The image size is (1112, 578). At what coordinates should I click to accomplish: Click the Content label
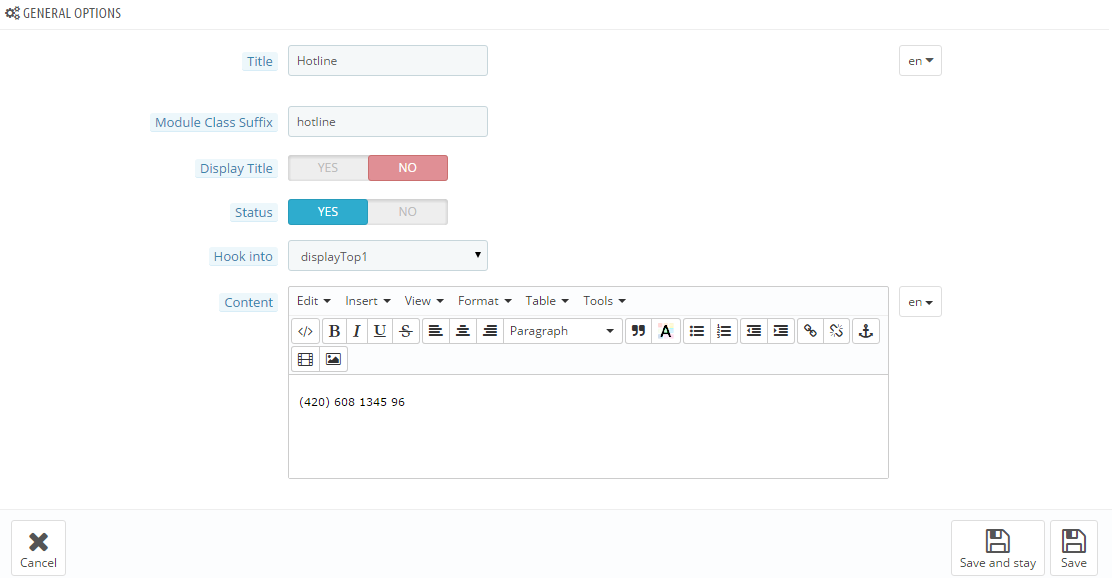click(248, 303)
